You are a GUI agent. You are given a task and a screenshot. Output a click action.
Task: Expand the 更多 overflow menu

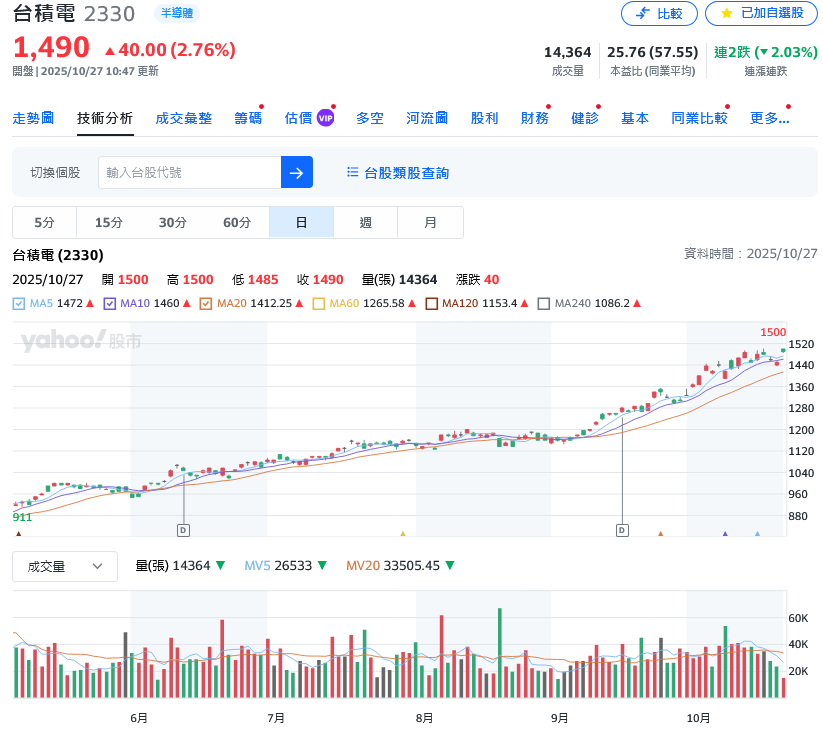769,117
